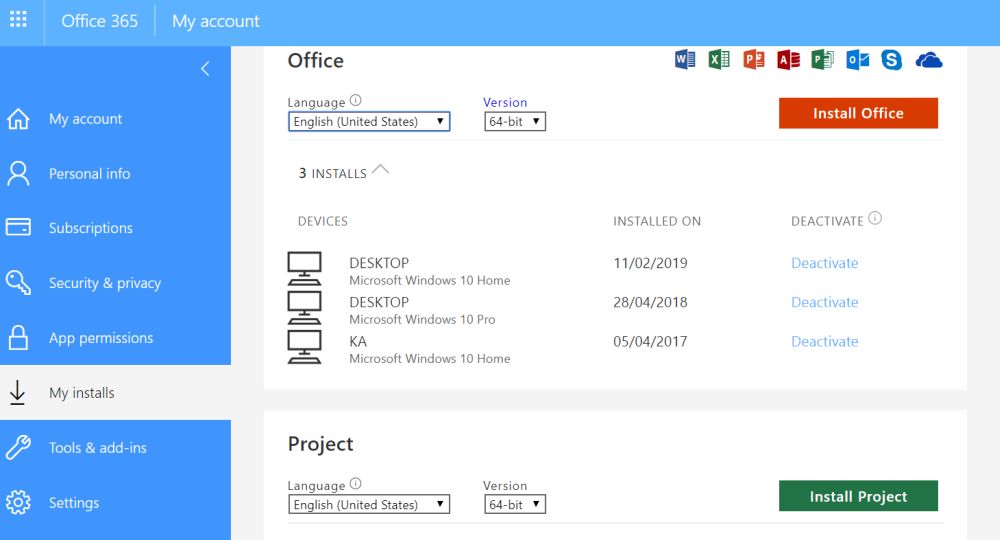Click the Publisher app icon
The image size is (1000, 540).
[822, 60]
